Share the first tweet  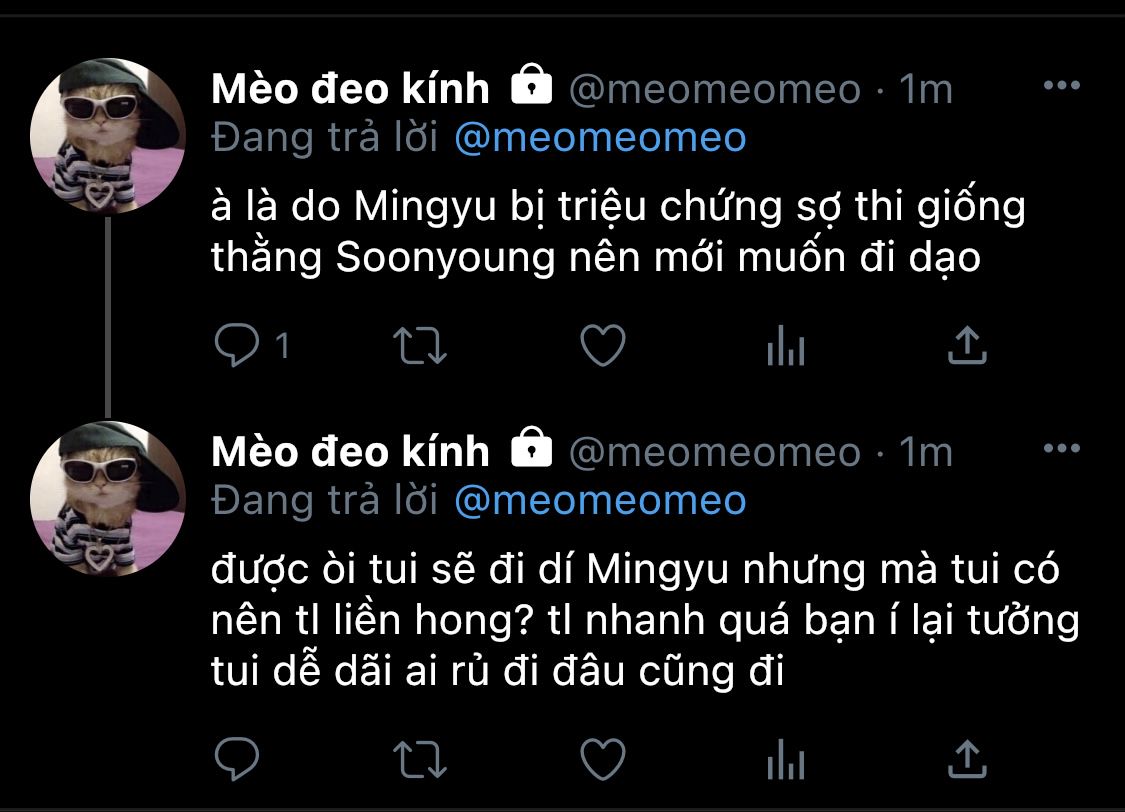[967, 345]
